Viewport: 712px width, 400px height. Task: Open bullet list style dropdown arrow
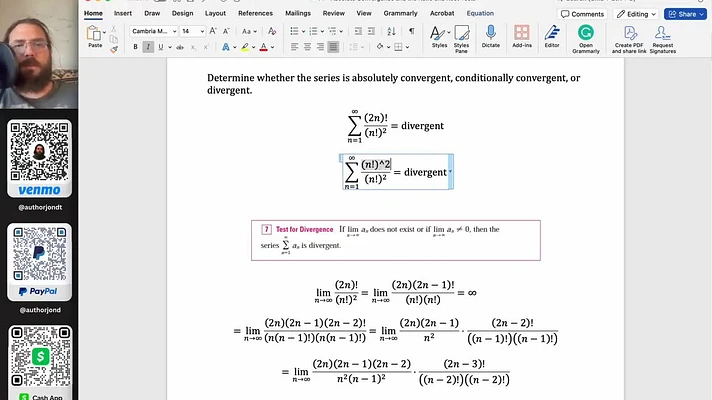pos(303,31)
